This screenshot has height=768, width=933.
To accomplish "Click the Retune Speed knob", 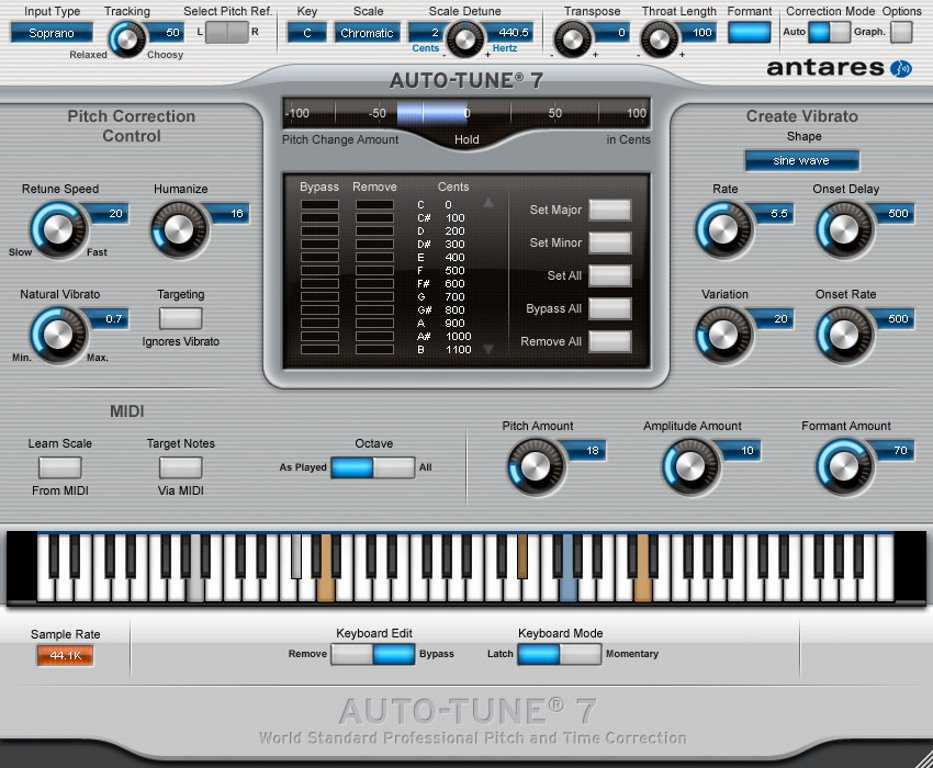I will point(57,229).
